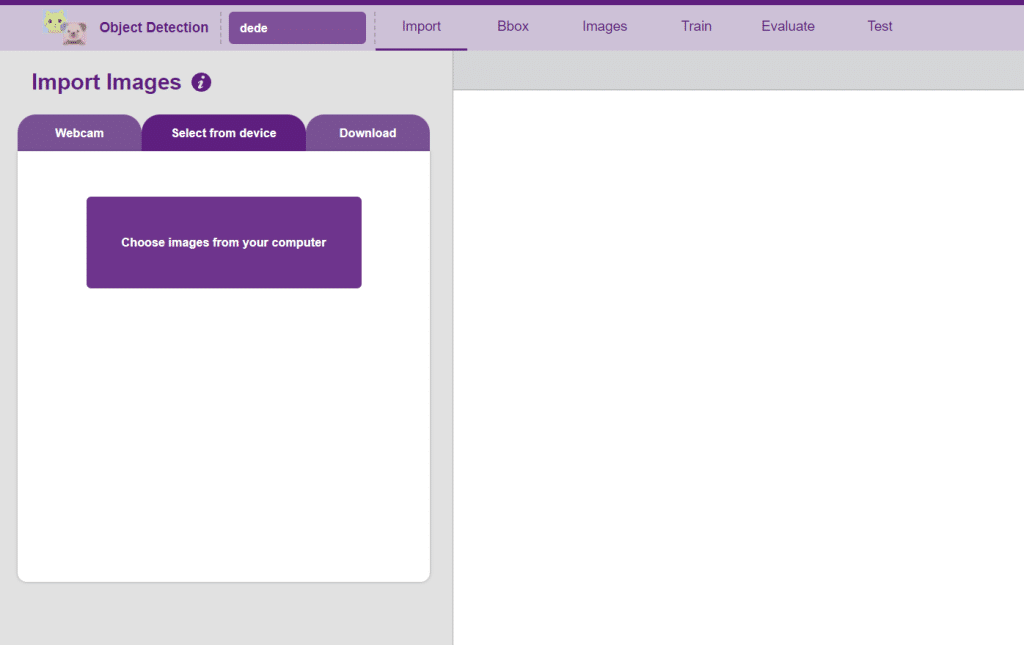Screen dimensions: 1024x645
Task: Click the gray header strip above the preview canvas
Action: 738,71
